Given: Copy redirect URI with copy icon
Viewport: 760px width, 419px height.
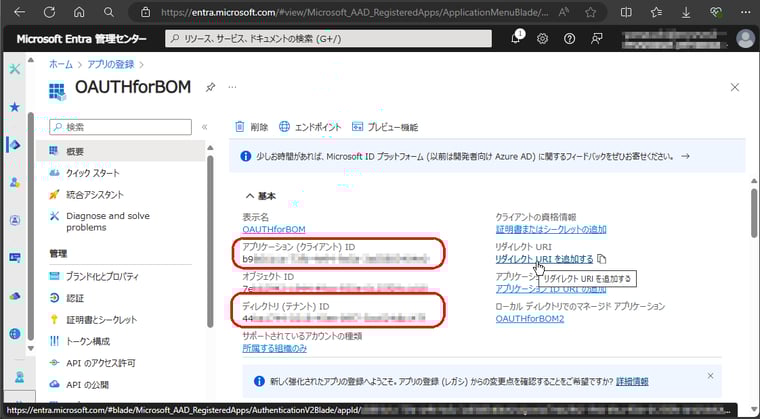Looking at the screenshot, I should pyautogui.click(x=602, y=259).
